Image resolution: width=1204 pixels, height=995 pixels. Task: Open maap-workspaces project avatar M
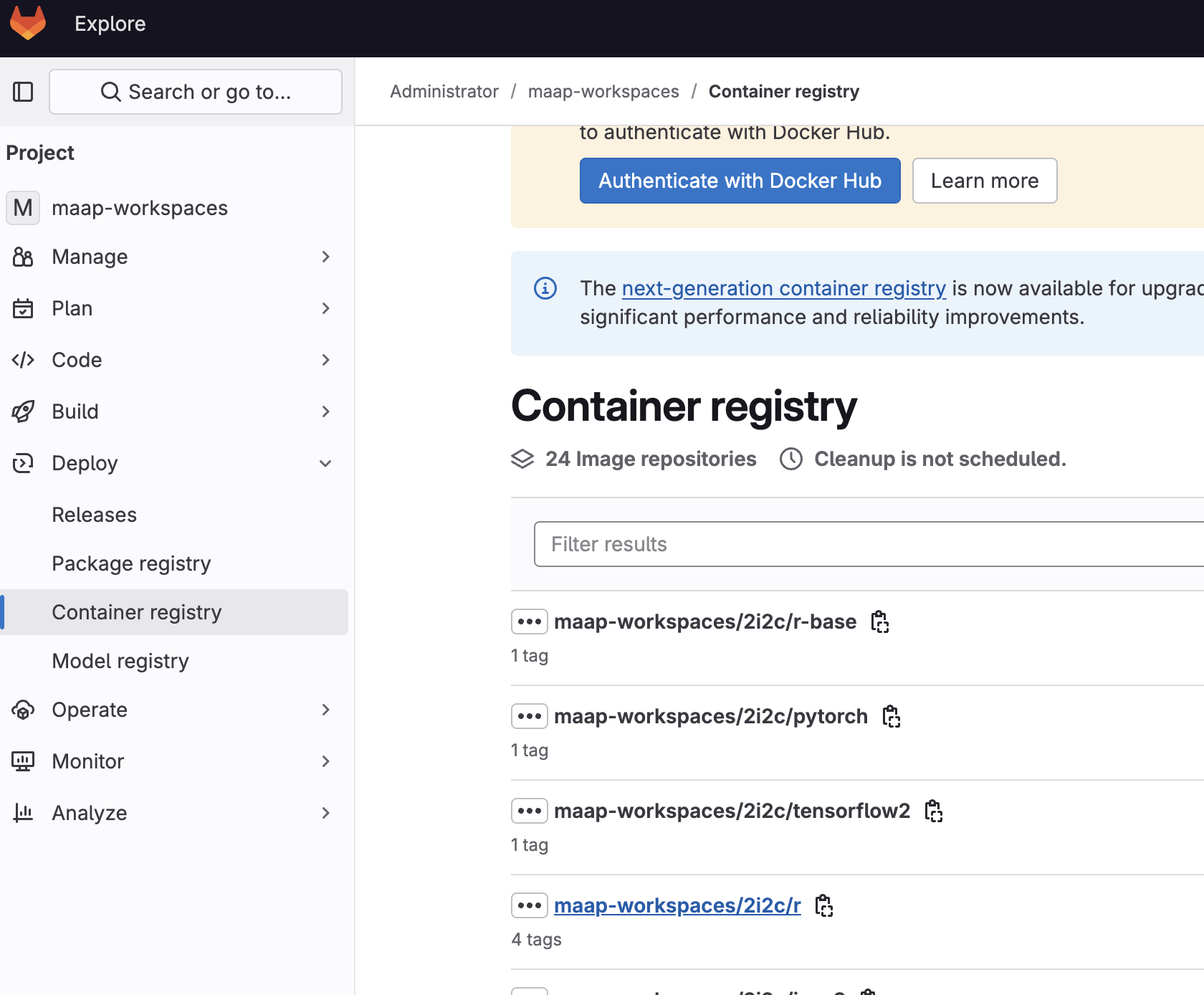click(x=23, y=208)
